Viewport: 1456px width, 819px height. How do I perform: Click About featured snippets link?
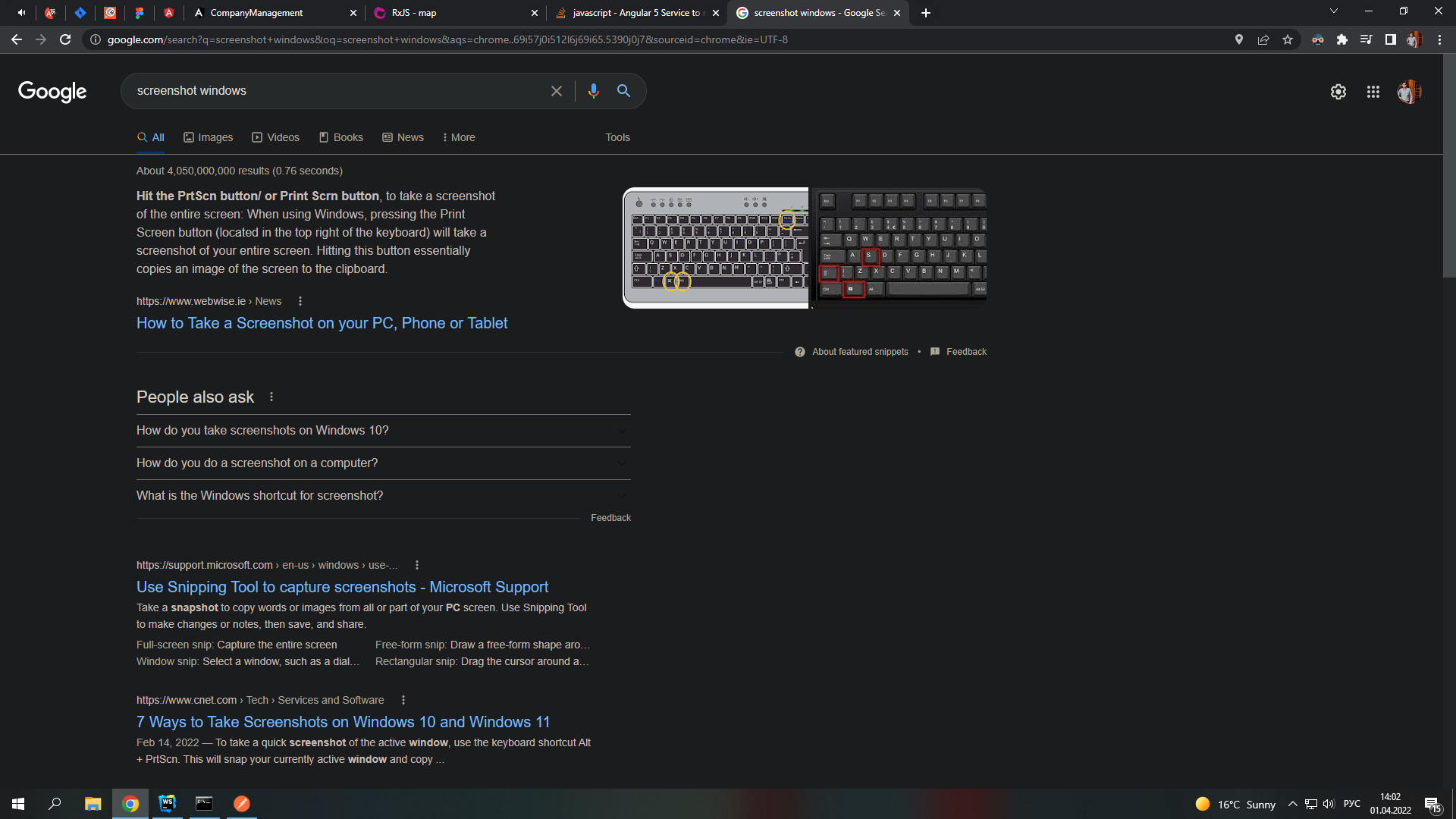(x=860, y=352)
